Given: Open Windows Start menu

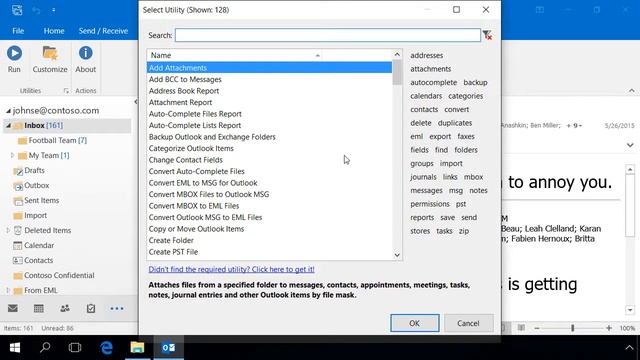Looking at the screenshot, I should 15,347.
